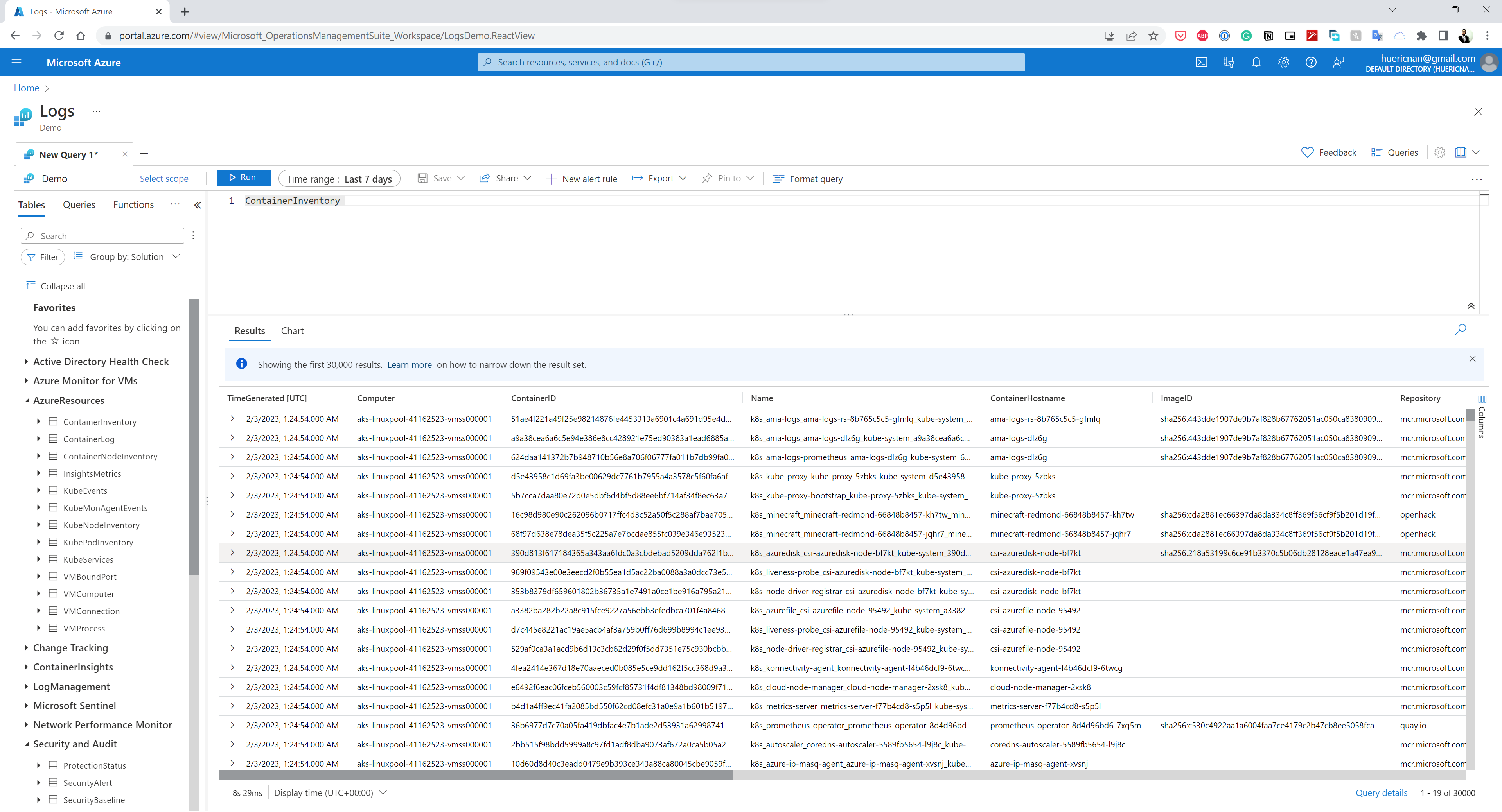
Task: Expand the ContainerInsights group
Action: pos(26,667)
